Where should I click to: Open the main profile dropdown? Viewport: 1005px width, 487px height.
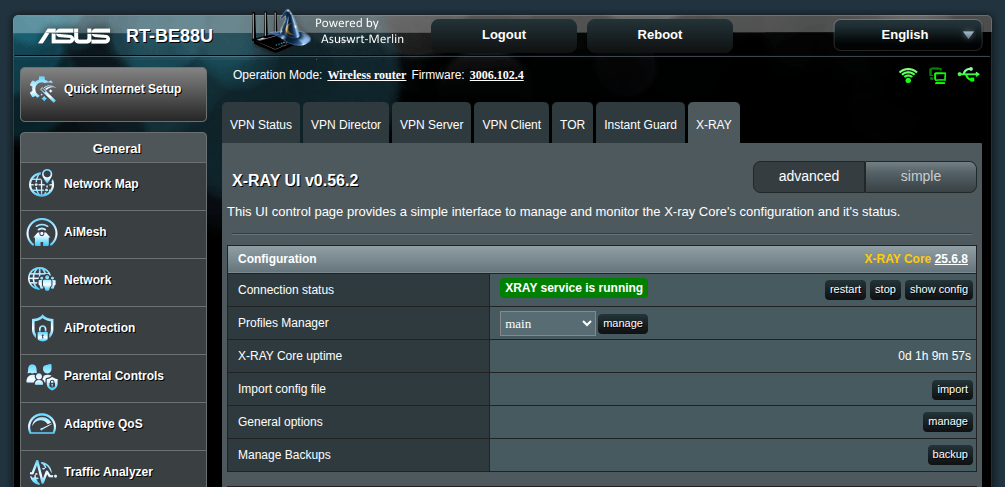548,324
